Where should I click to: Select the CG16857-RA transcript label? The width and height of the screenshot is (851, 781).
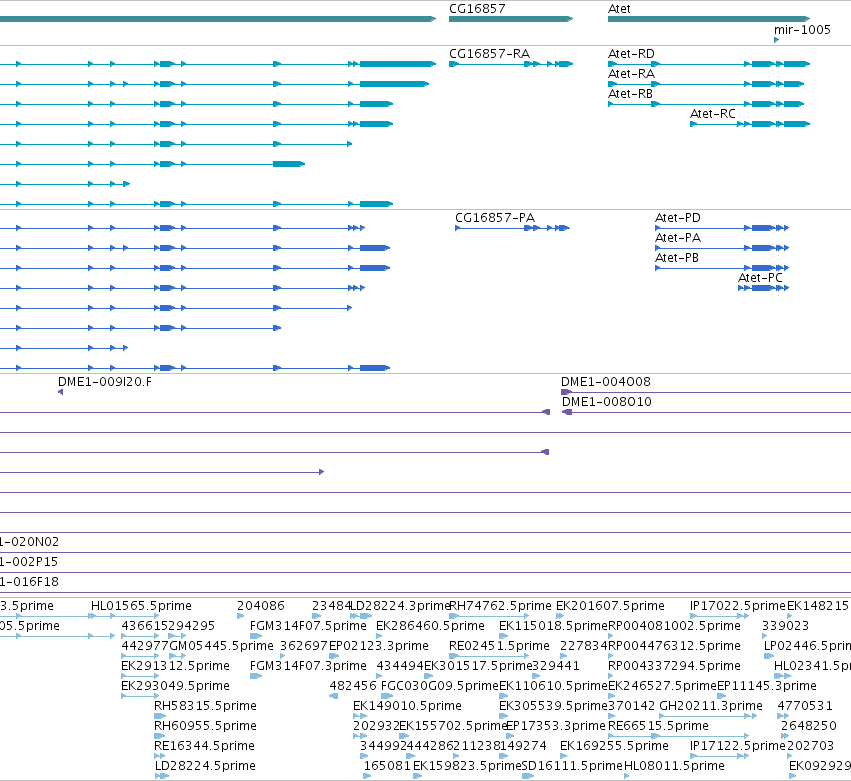490,54
